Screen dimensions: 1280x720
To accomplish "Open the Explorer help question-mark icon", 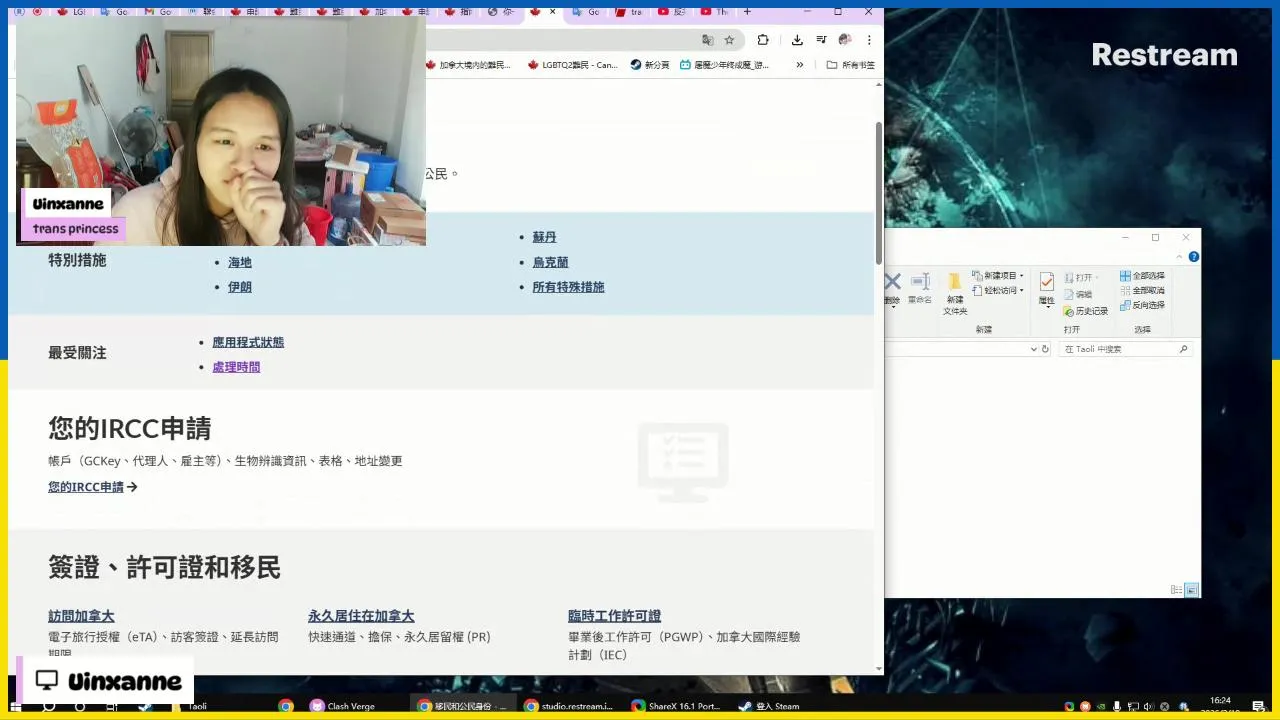I will [1193, 257].
